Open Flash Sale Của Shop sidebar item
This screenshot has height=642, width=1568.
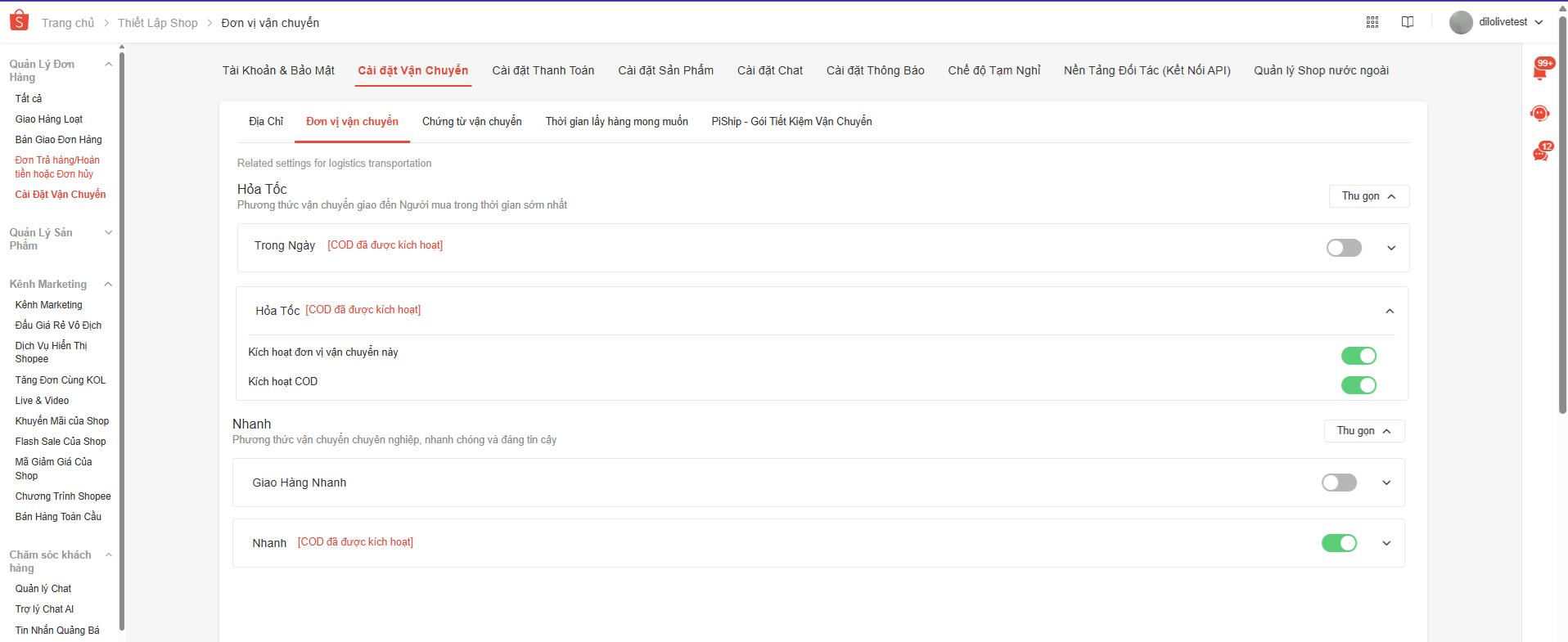point(61,442)
